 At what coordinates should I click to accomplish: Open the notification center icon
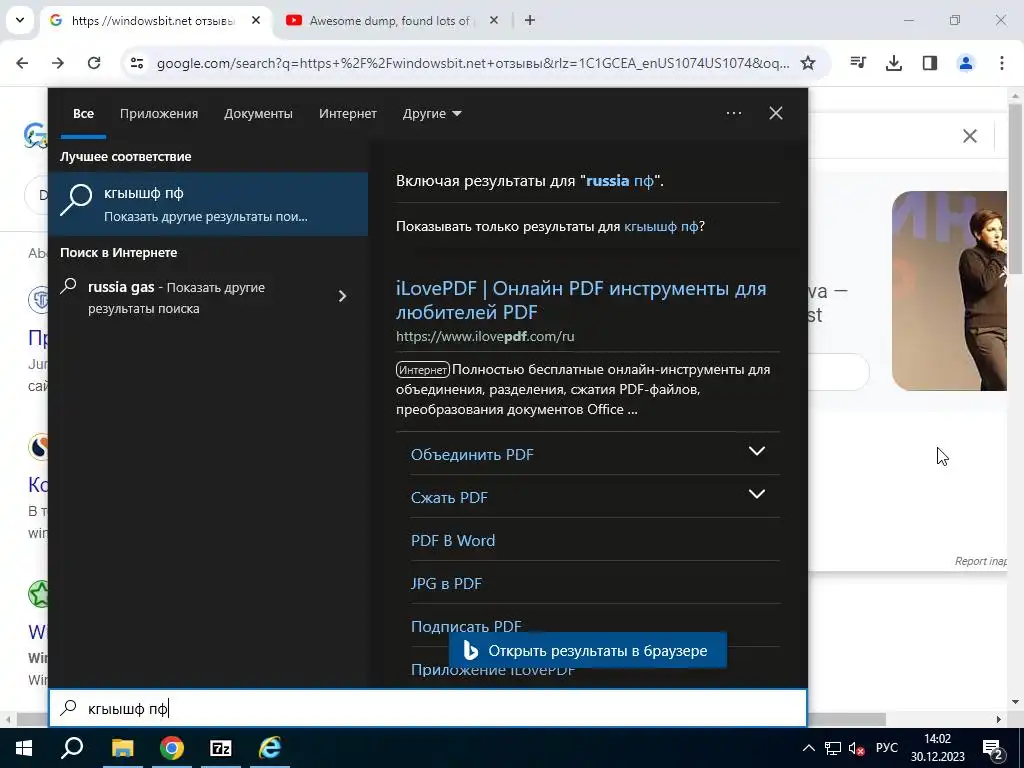click(993, 748)
